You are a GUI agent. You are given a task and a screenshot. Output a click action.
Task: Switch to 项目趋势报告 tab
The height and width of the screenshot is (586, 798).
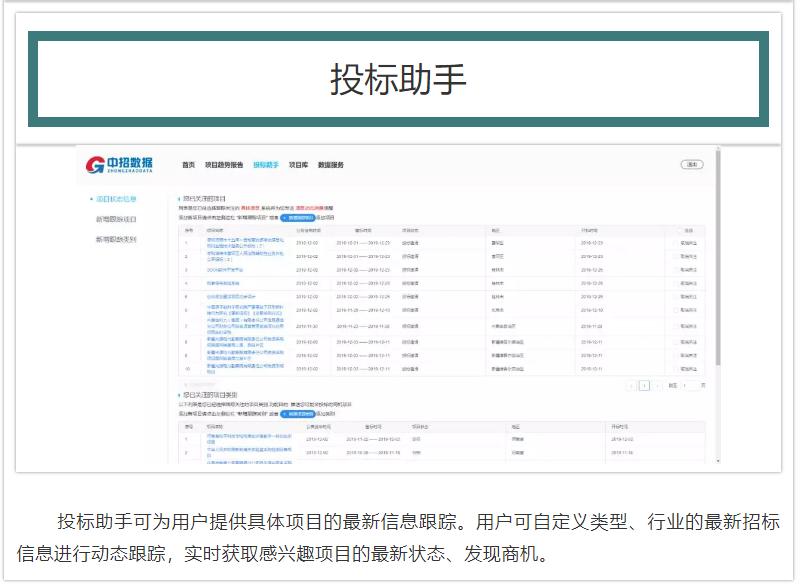(224, 165)
